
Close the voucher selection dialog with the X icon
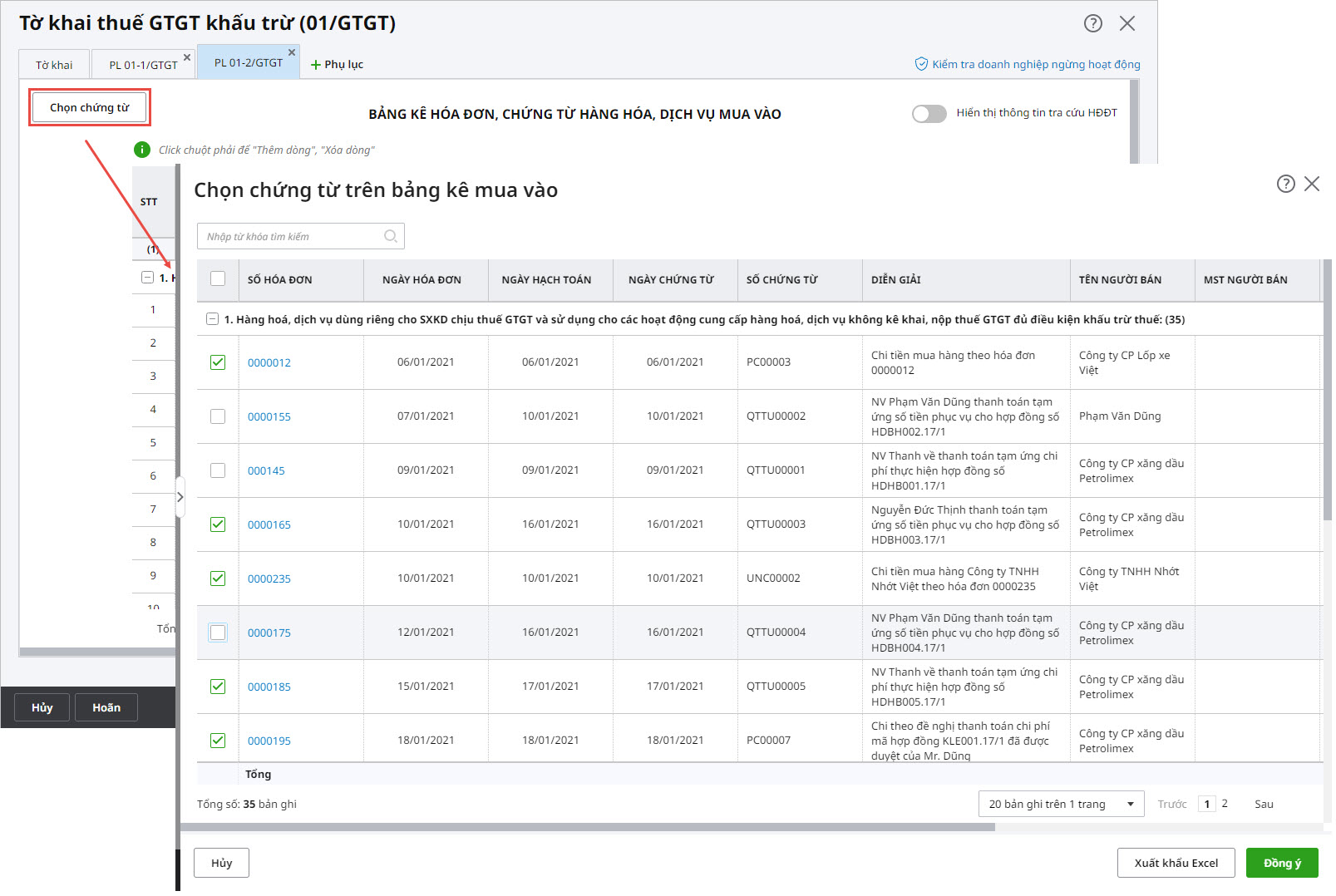coord(1312,184)
